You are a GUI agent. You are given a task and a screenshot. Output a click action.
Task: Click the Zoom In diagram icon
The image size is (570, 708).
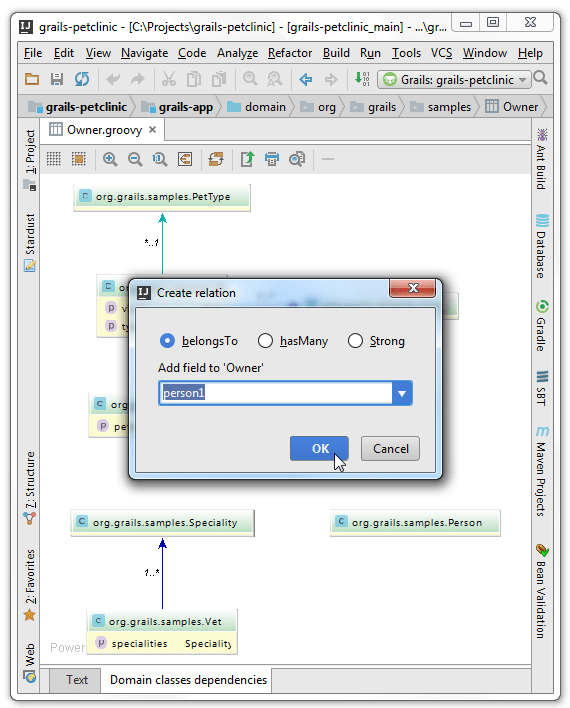110,159
